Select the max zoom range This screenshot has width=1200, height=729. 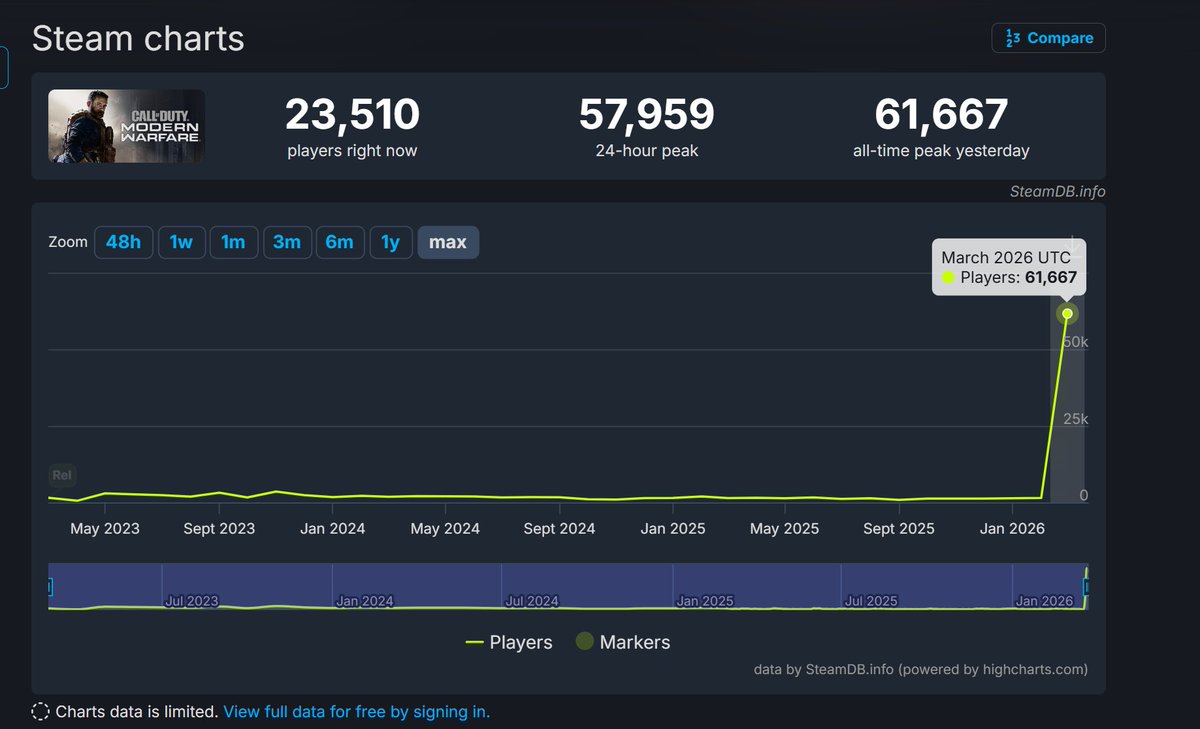[448, 242]
